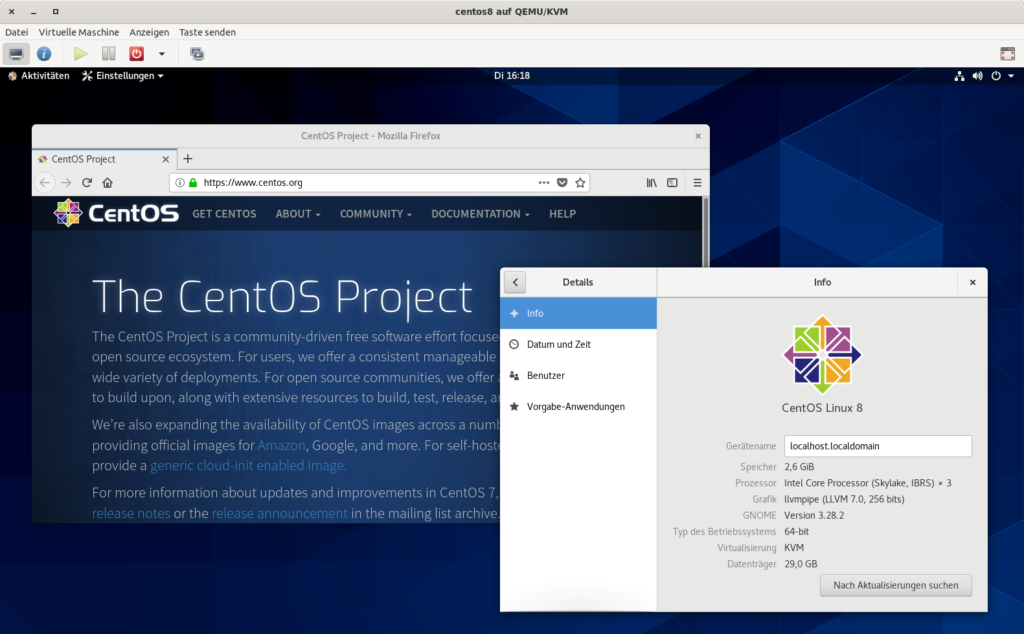This screenshot has width=1024, height=634.
Task: Open the snapshots manager icon
Action: [197, 54]
